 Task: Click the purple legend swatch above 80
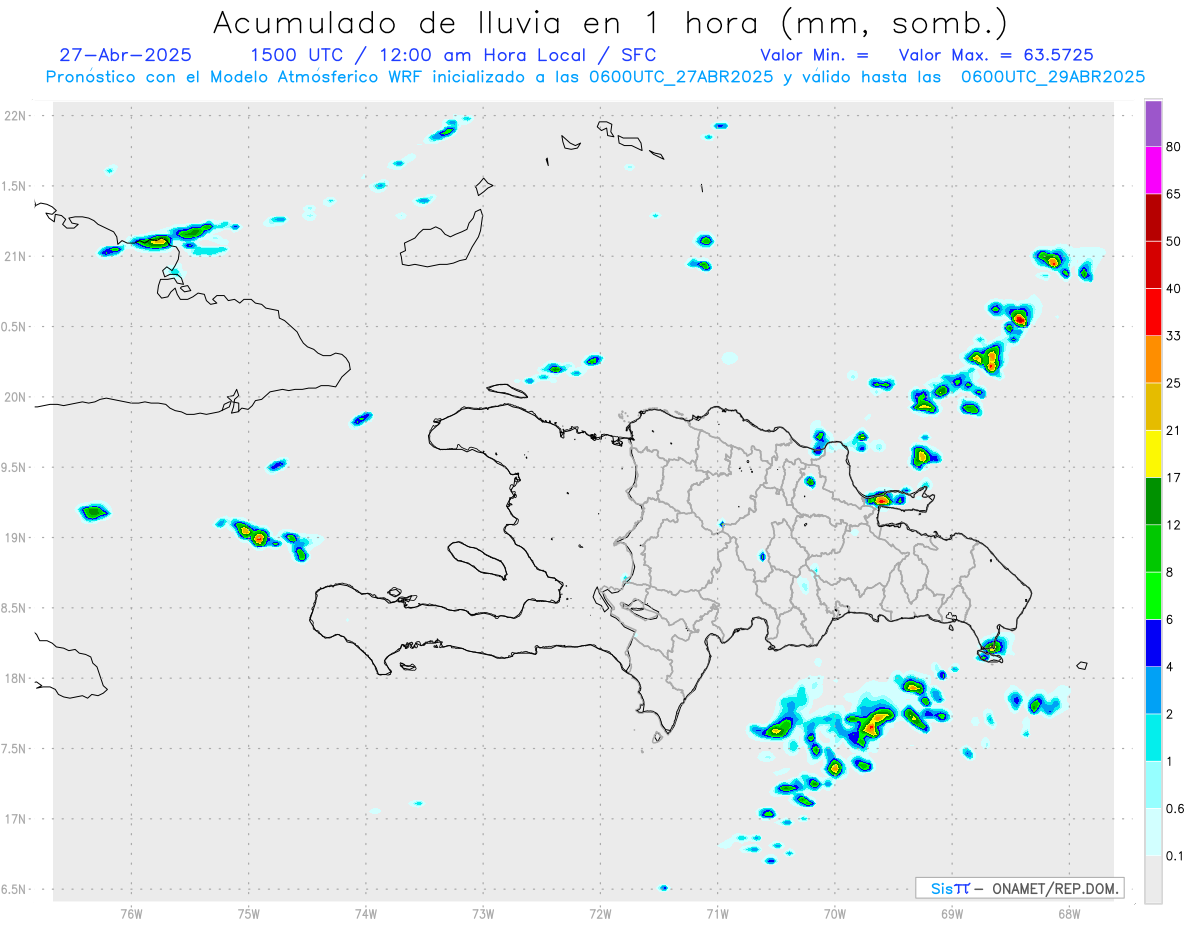click(1153, 124)
